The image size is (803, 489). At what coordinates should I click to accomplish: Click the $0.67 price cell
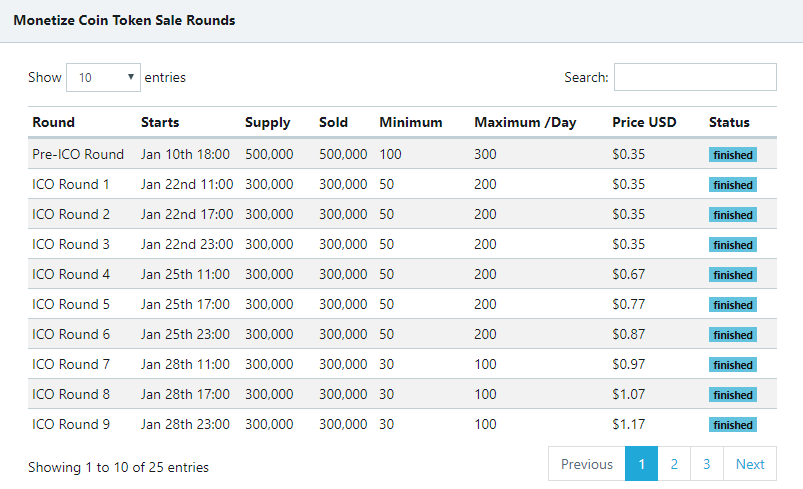[628, 274]
